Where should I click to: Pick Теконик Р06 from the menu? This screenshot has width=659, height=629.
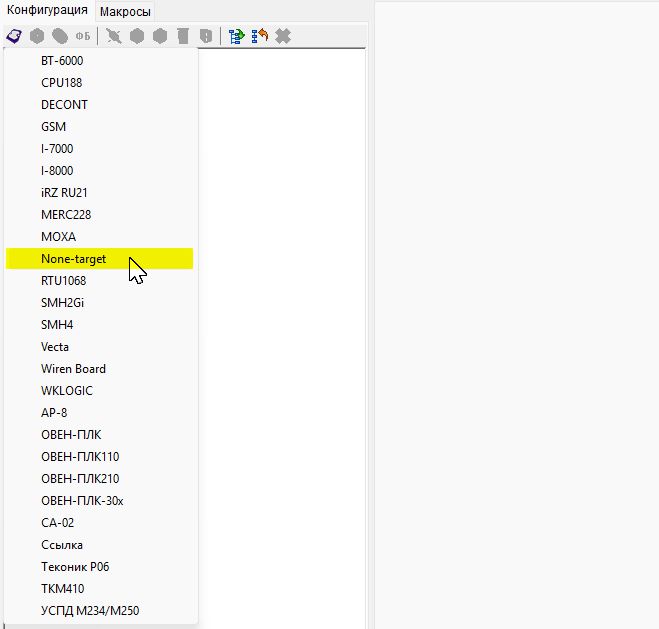coord(75,567)
